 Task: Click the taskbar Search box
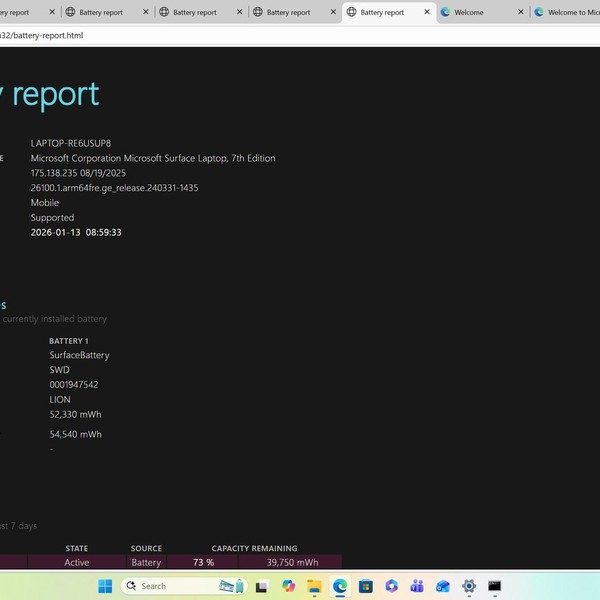(x=165, y=586)
